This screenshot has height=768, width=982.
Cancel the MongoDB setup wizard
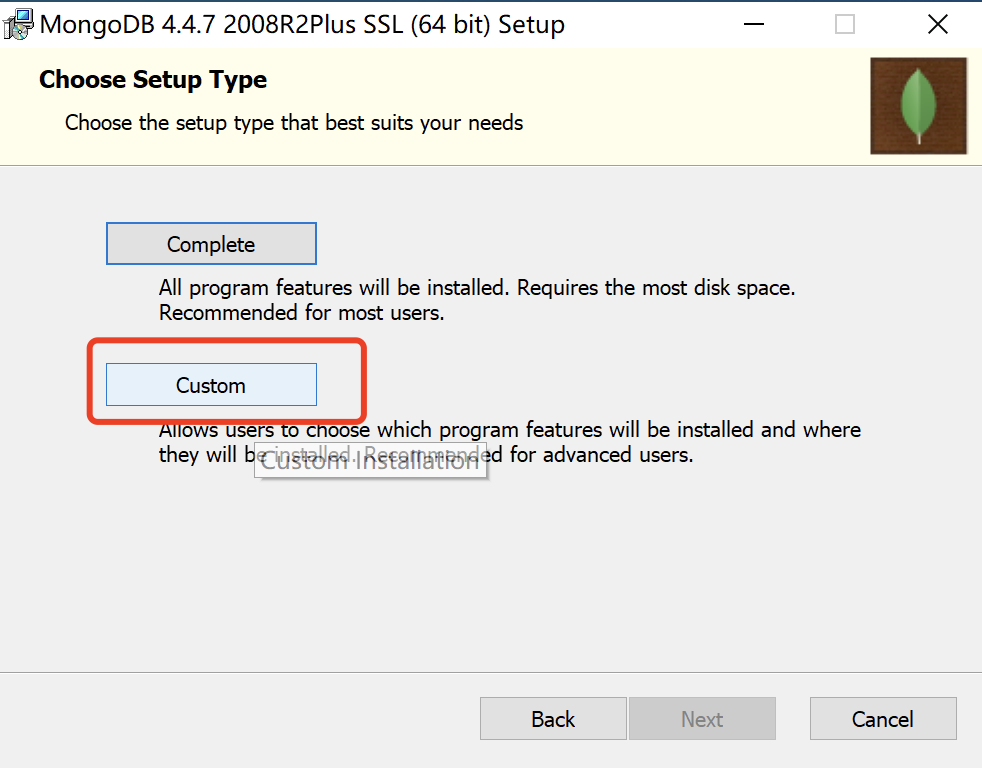pos(883,719)
